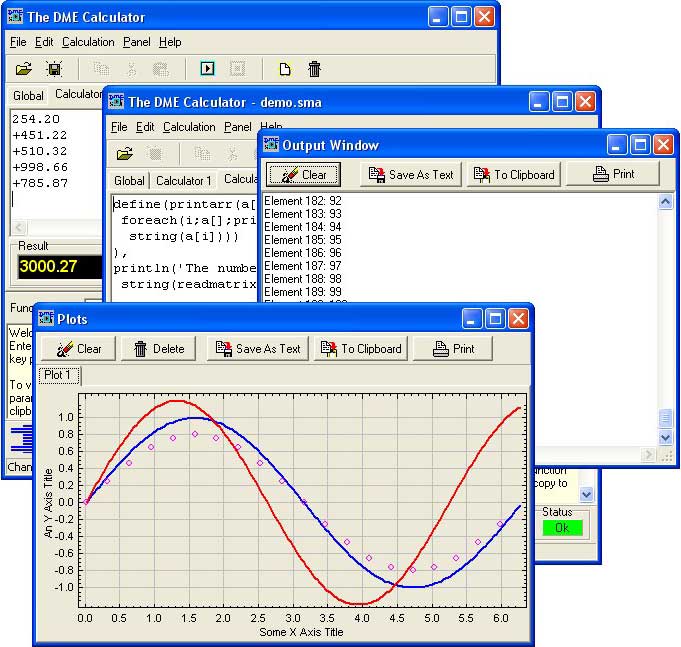Click disabled Paste icon in back calculator toolbar
The image size is (681, 647).
coord(161,69)
